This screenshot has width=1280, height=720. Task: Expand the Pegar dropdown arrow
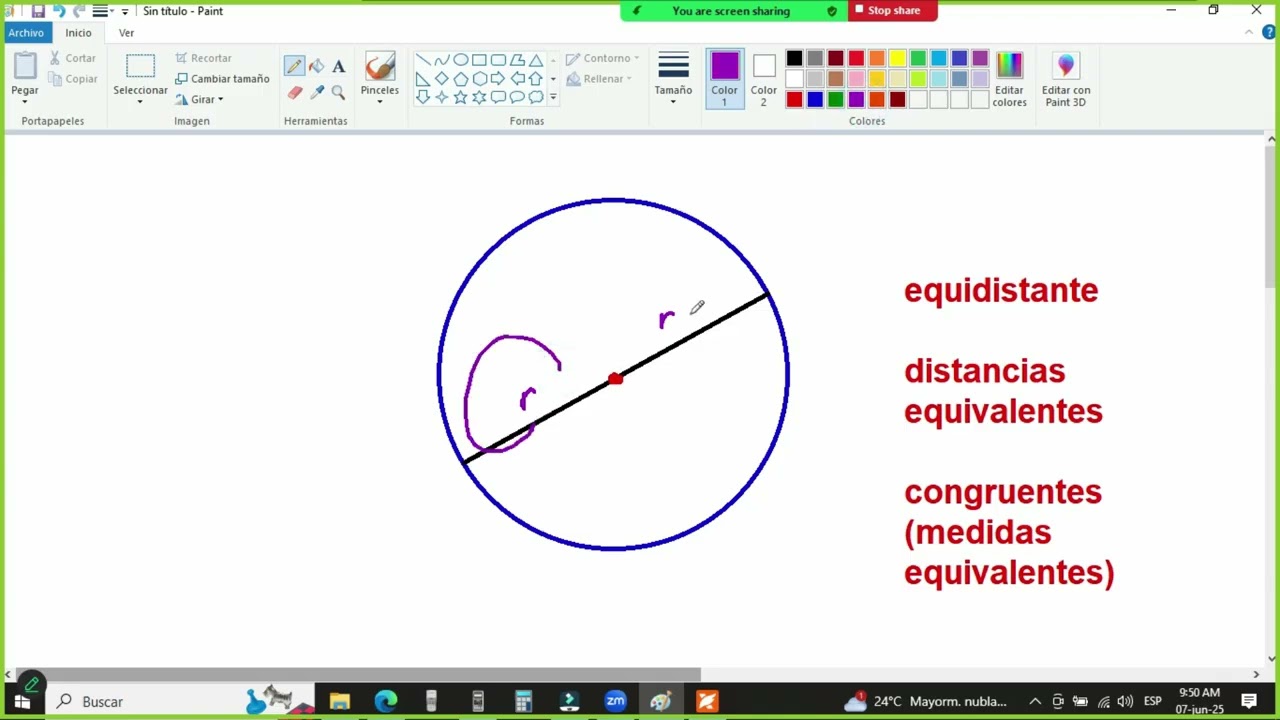[25, 102]
